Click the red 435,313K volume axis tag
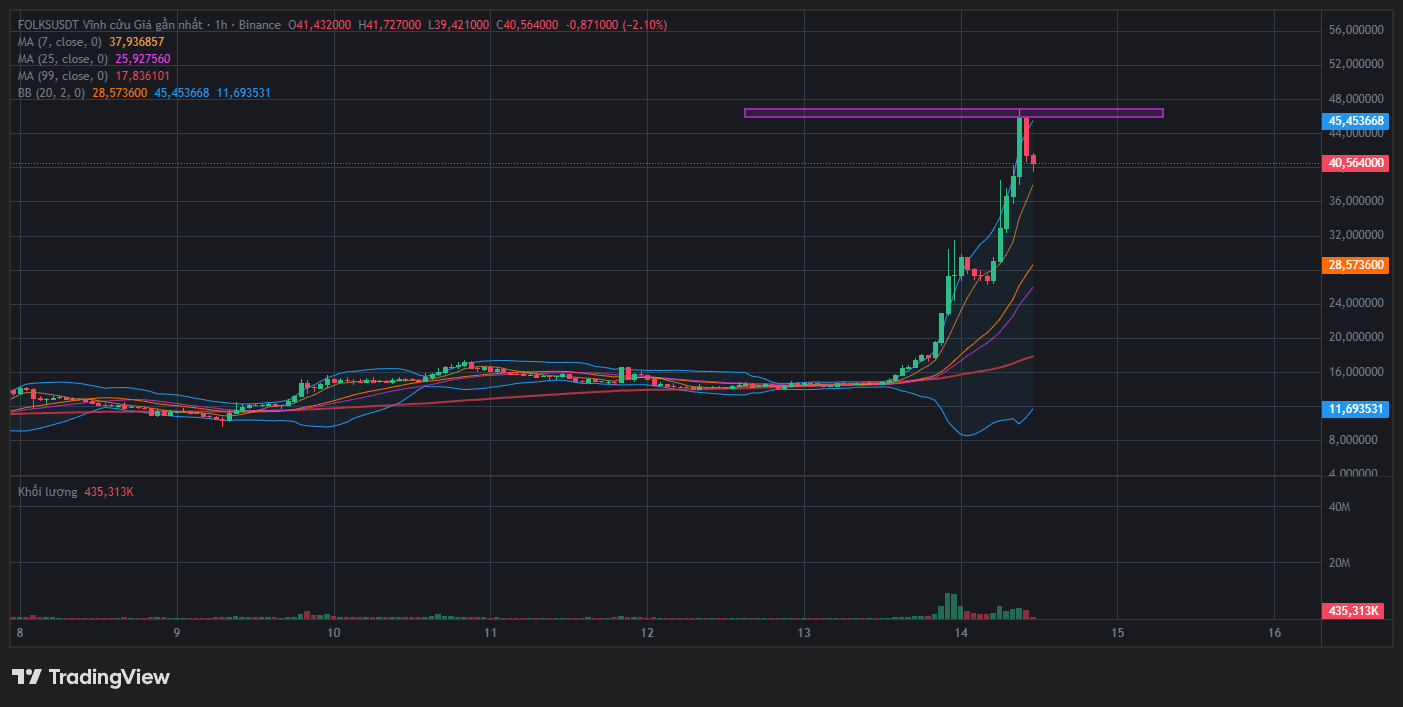This screenshot has height=707, width=1403. click(1354, 610)
